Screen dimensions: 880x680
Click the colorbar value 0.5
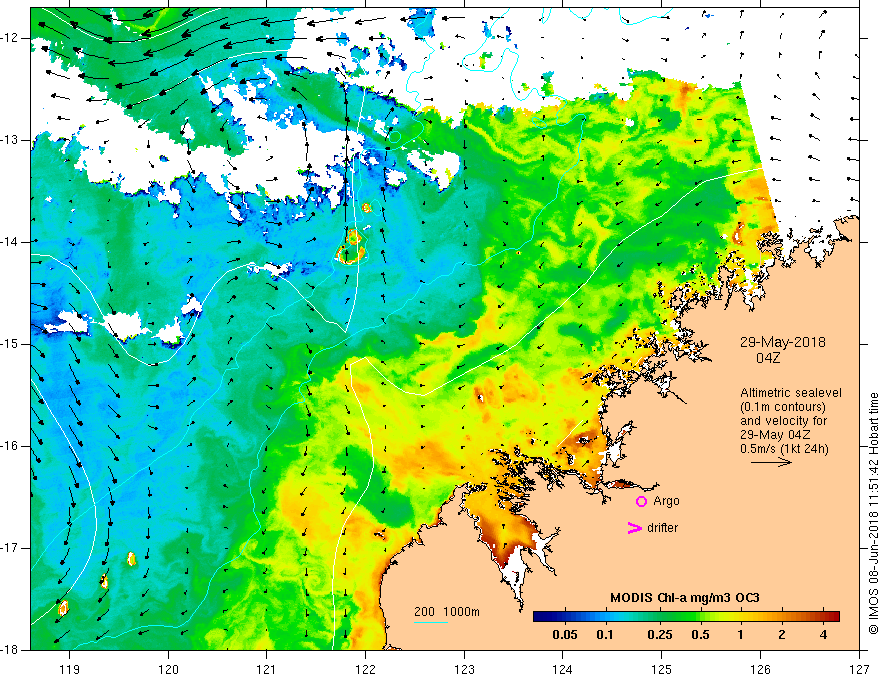point(700,635)
